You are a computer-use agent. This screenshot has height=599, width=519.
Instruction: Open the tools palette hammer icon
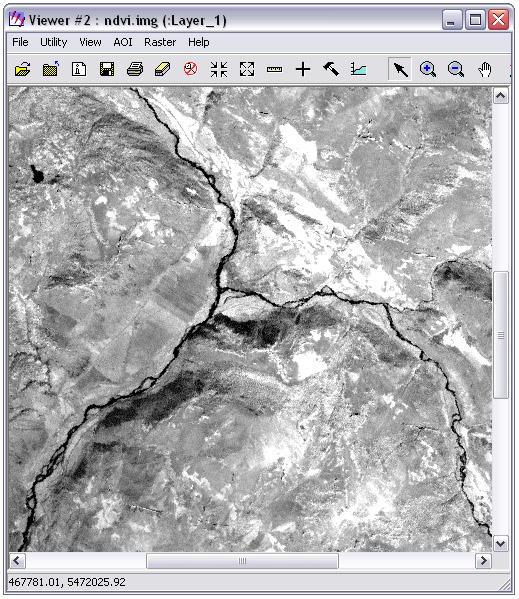coord(331,69)
